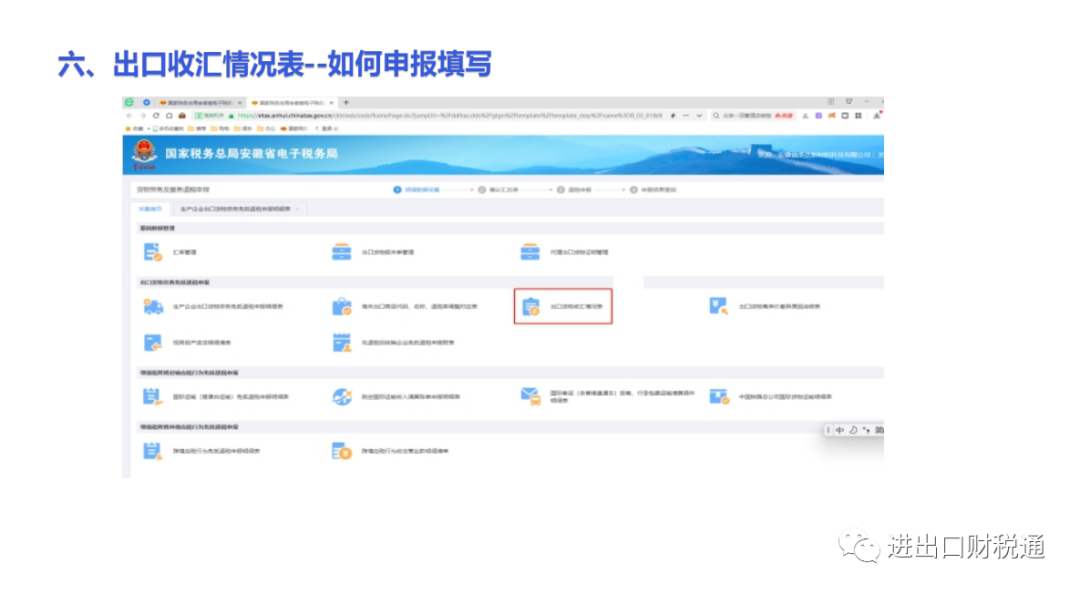Close the first browser tab
Screen dimensions: 1080x594
[x=240, y=103]
